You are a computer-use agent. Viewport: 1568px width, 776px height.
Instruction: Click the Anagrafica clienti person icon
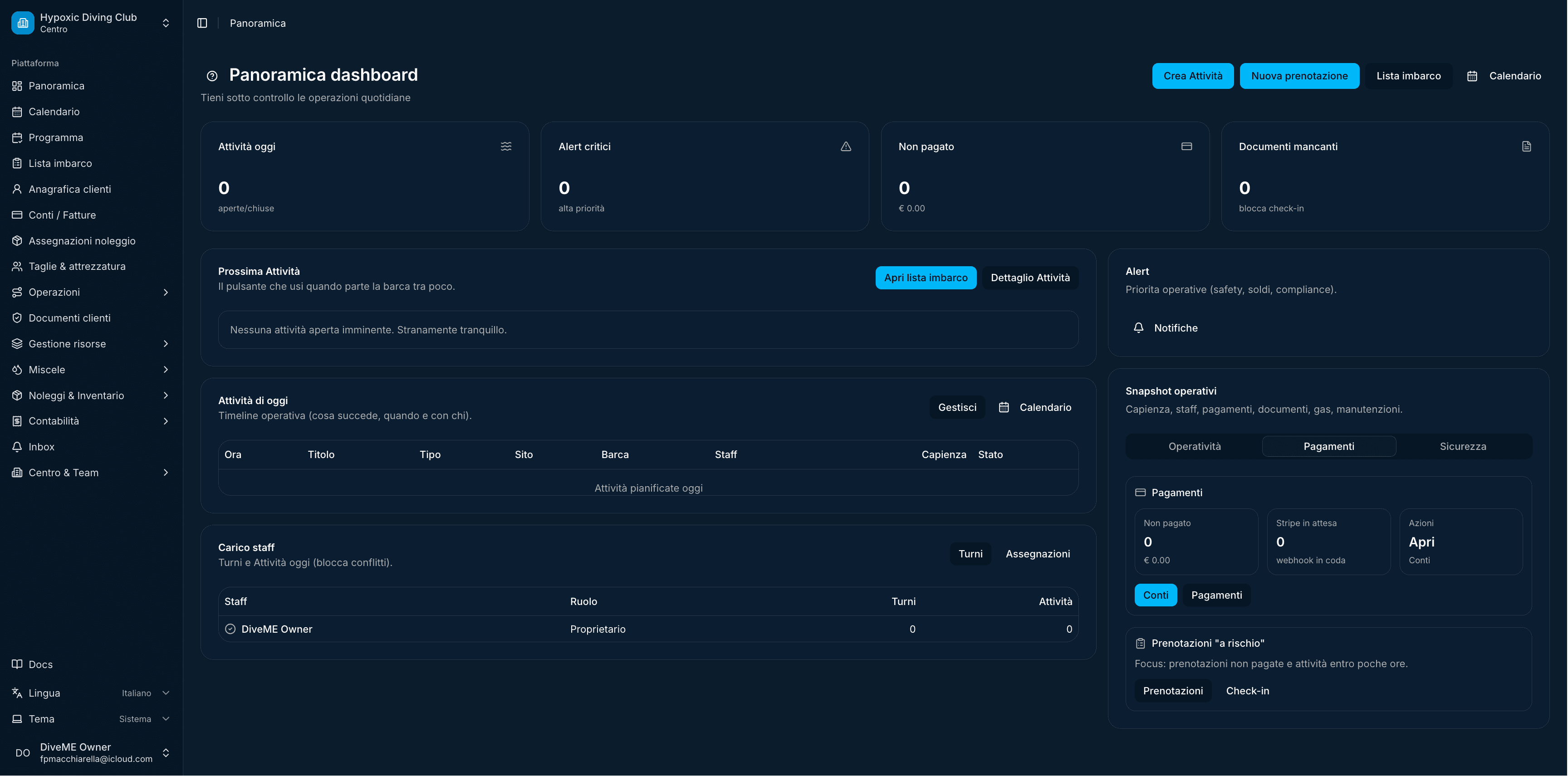tap(17, 189)
